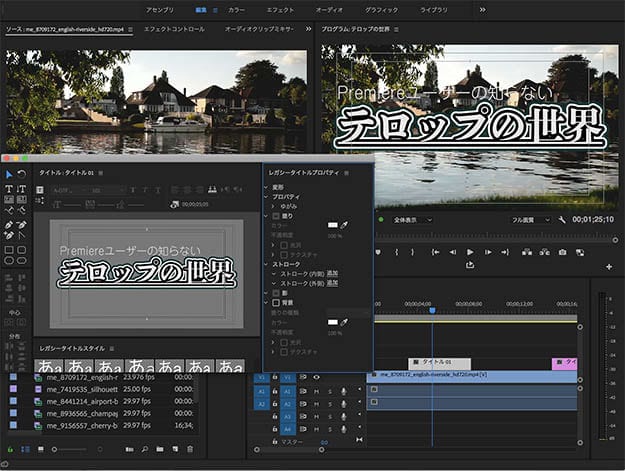625x471 pixels.
Task: Collapse the ストローク (Strokes) section
Action: tap(266, 264)
